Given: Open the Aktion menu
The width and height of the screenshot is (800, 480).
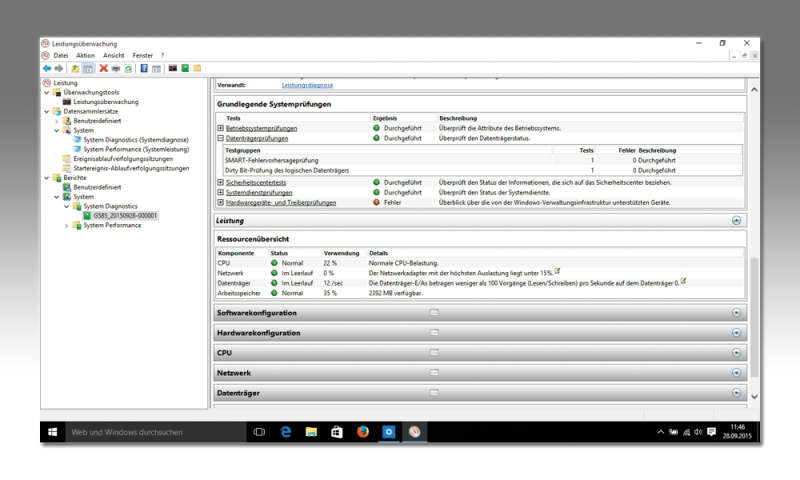Looking at the screenshot, I should click(x=86, y=55).
